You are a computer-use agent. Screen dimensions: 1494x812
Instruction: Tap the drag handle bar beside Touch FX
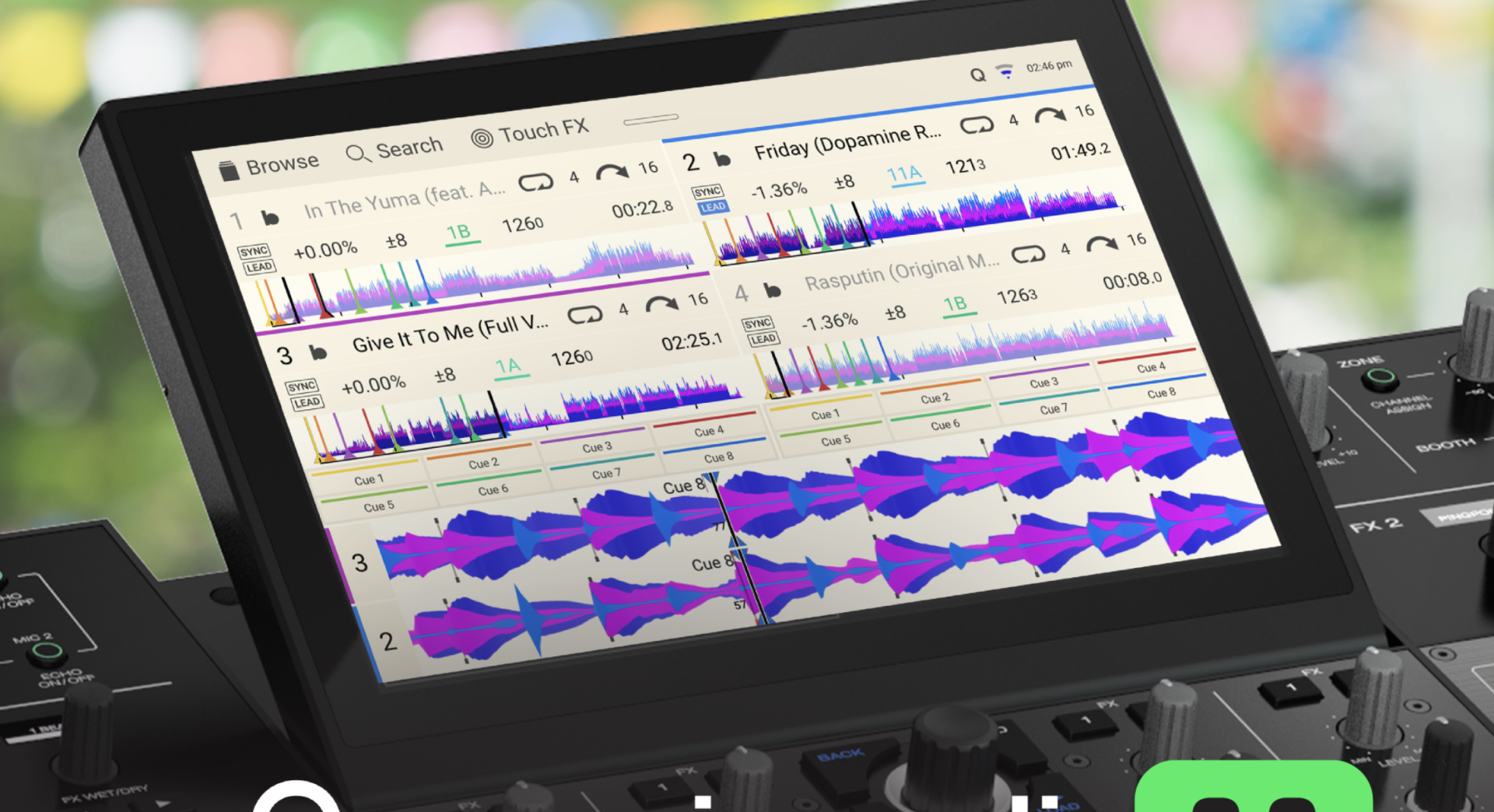pyautogui.click(x=651, y=119)
